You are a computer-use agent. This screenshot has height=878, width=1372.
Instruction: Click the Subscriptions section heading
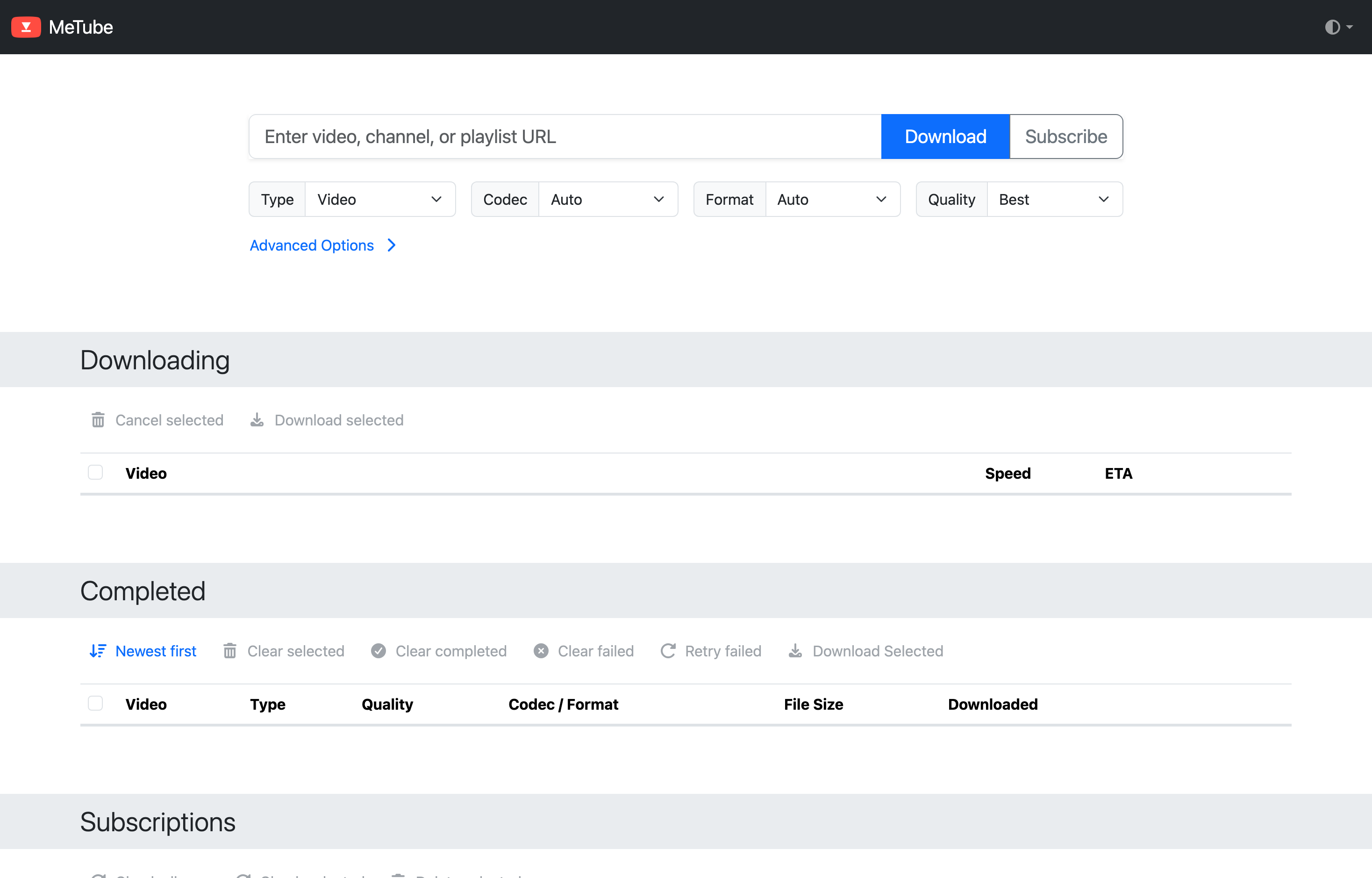(158, 822)
